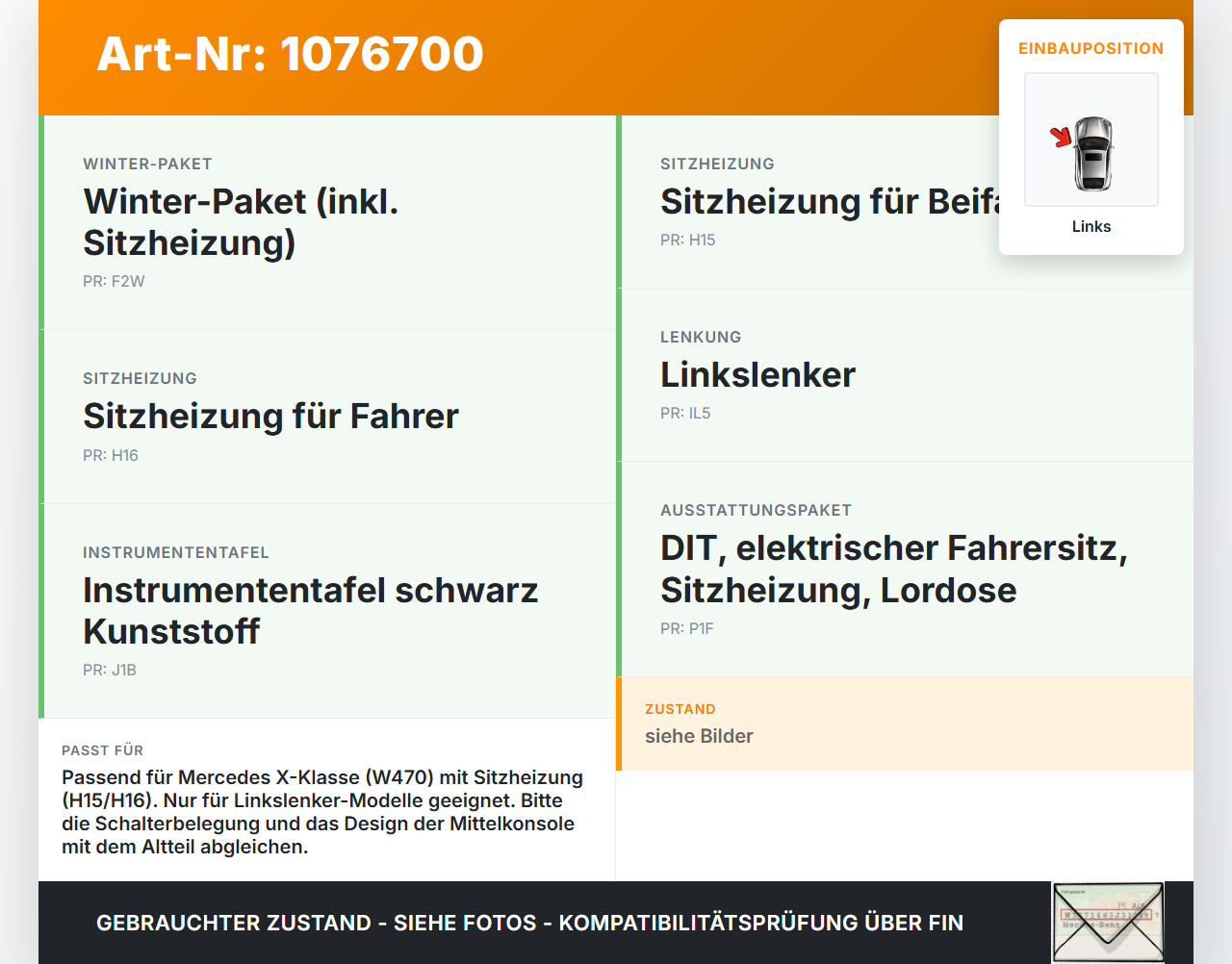Click the AUSSTATTUNGSPAKET category label
1232x964 pixels.
pos(756,510)
